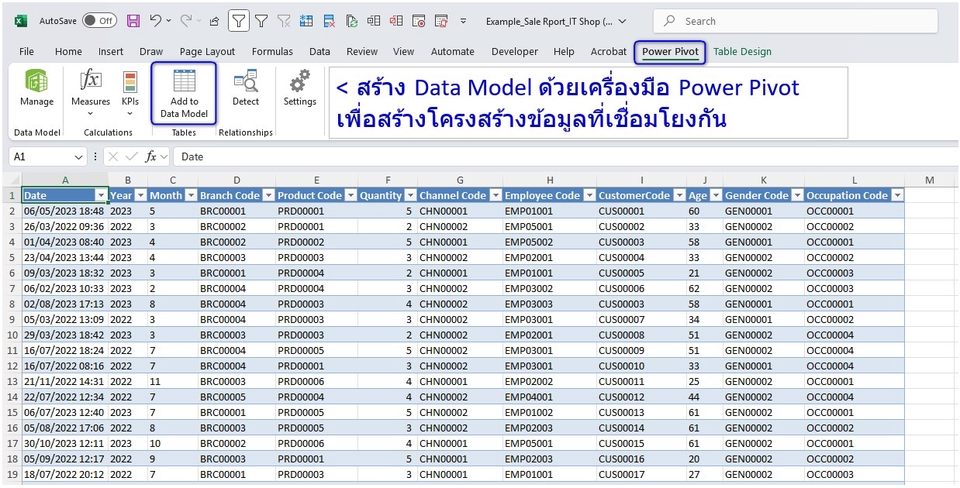Open the Year column filter dropdown

(140, 195)
